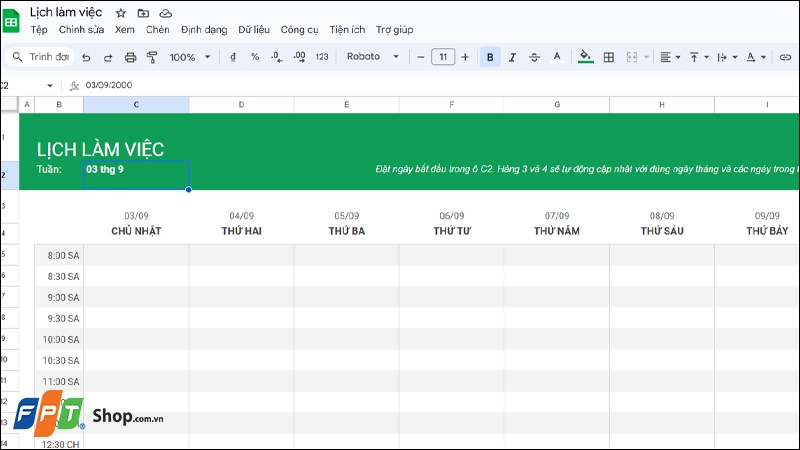Check the cloud save status icon
The width and height of the screenshot is (800, 450).
(x=165, y=13)
